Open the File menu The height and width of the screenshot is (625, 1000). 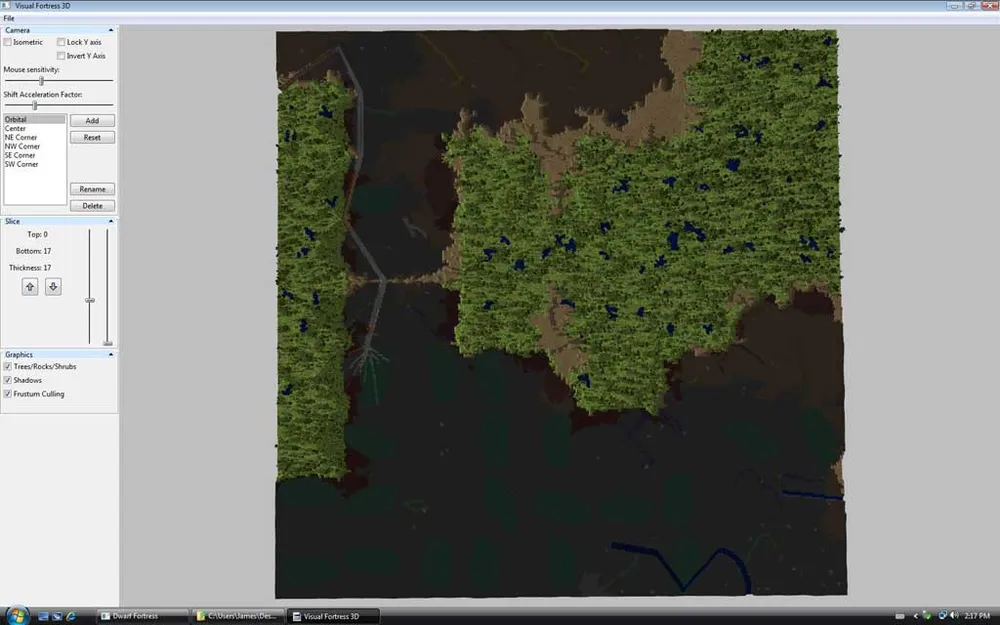tap(9, 18)
